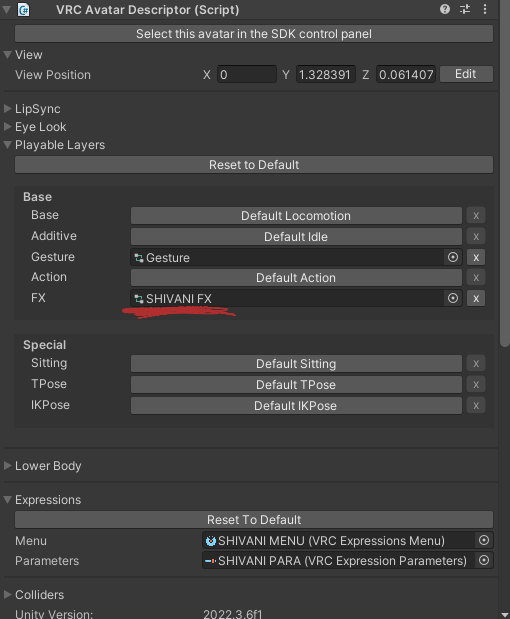Open the object picker for Gesture layer
Image resolution: width=510 pixels, height=619 pixels.
click(x=453, y=257)
